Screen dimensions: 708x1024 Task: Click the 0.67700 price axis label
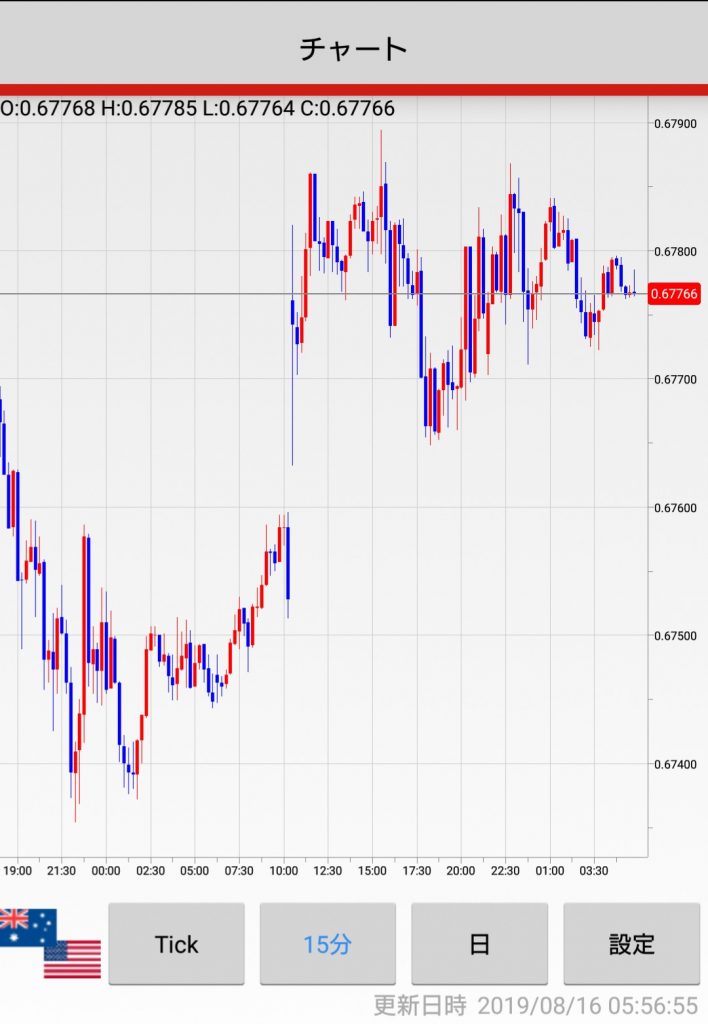click(675, 380)
